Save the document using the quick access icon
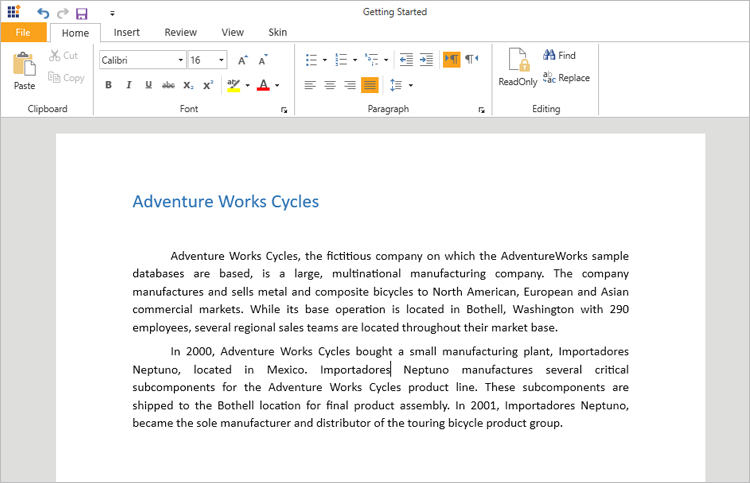Image resolution: width=750 pixels, height=483 pixels. pos(82,13)
